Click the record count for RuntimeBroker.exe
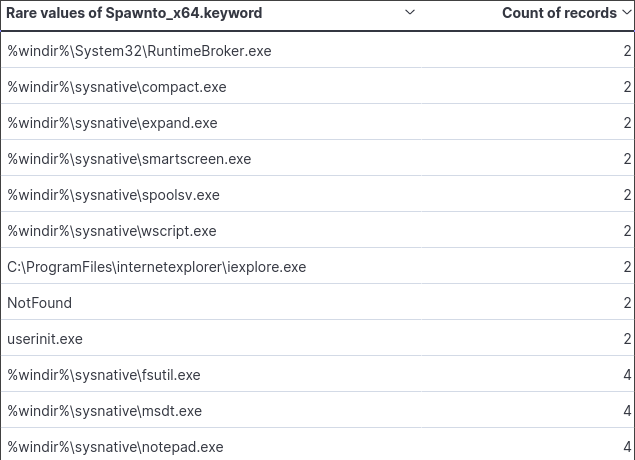The height and width of the screenshot is (460, 635). (627, 51)
